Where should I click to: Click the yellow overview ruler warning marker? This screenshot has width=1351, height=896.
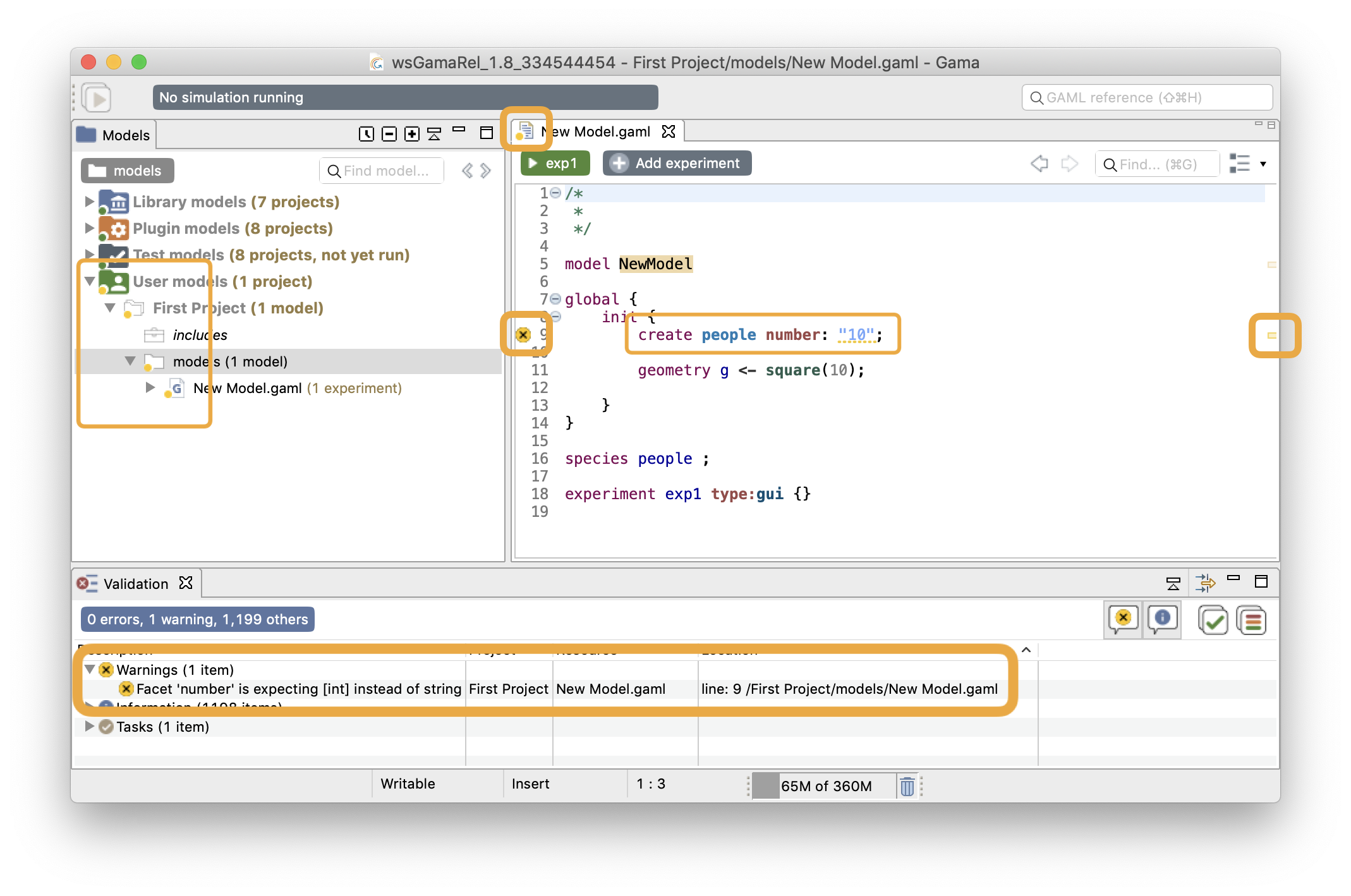click(1272, 336)
